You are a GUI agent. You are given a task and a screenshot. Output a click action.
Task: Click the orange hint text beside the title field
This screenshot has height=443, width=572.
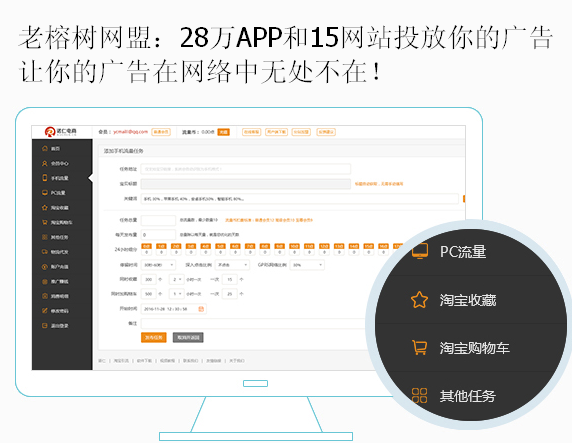pos(379,184)
